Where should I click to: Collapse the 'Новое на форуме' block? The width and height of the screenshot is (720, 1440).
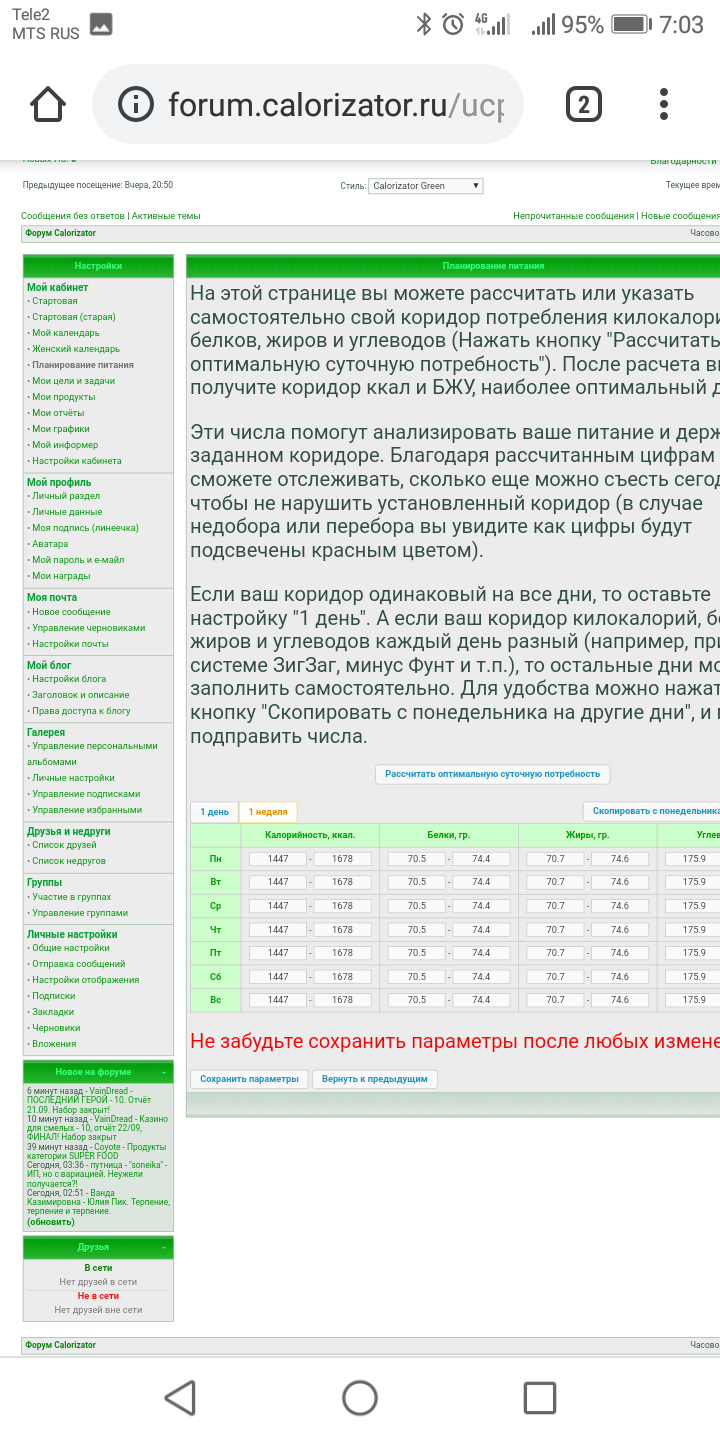click(x=163, y=1072)
